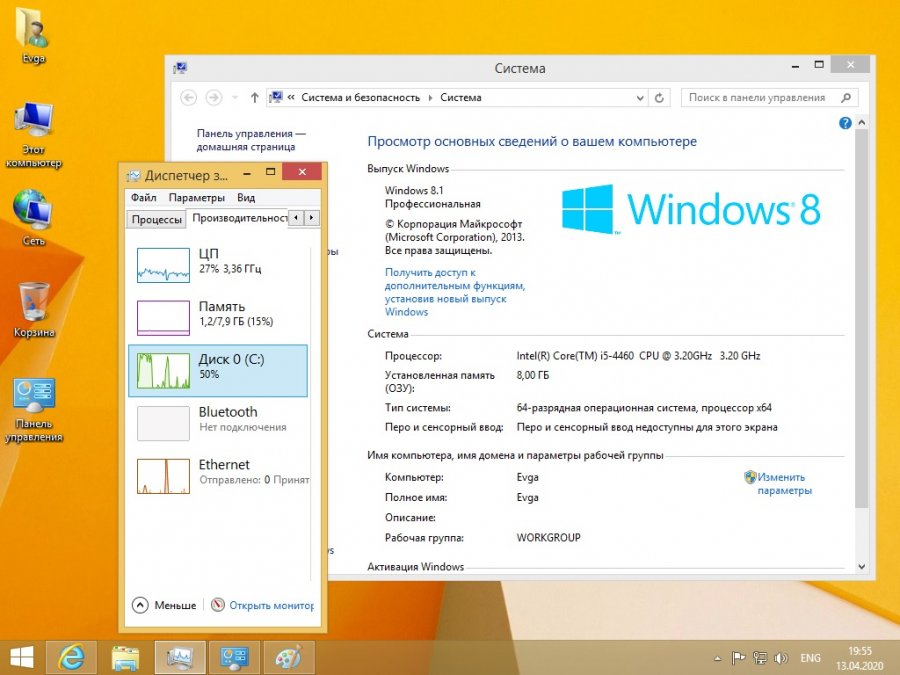Click the Task Manager title bar icon
The height and width of the screenshot is (675, 900).
133,174
